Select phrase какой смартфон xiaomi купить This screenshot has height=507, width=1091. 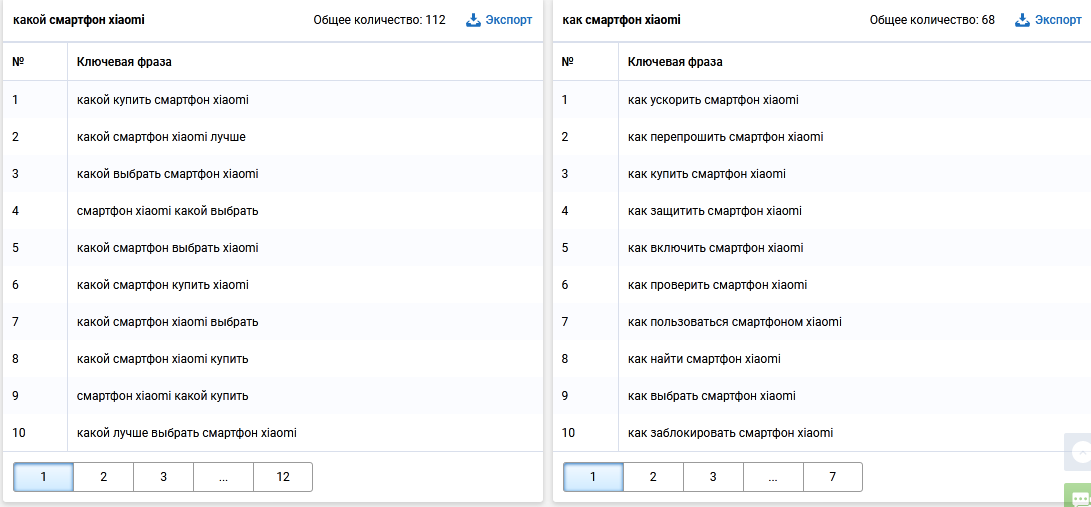[x=163, y=359]
